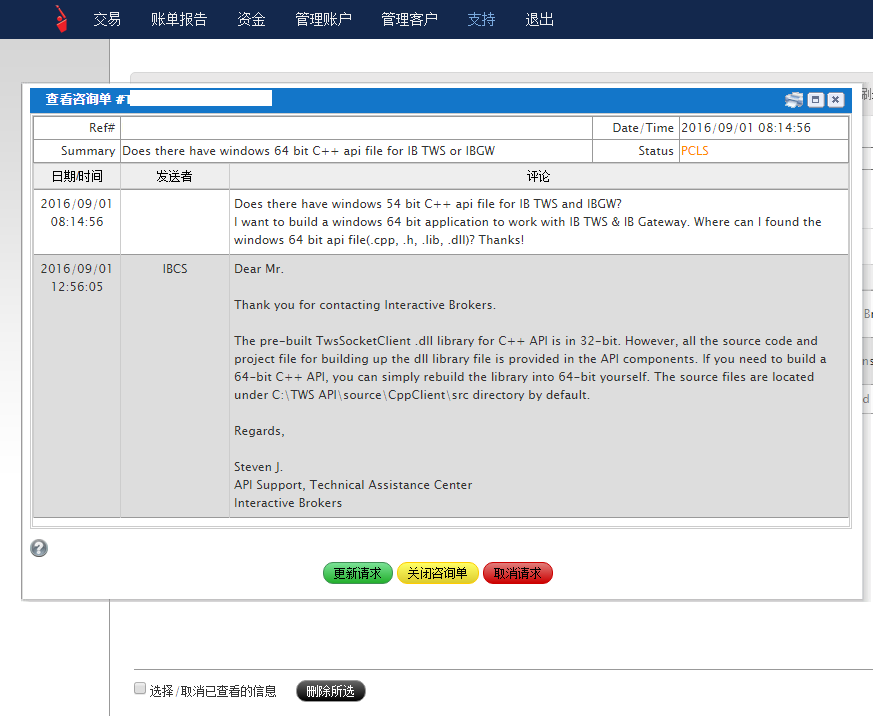
Task: Click the PCLS status text
Action: (x=694, y=151)
